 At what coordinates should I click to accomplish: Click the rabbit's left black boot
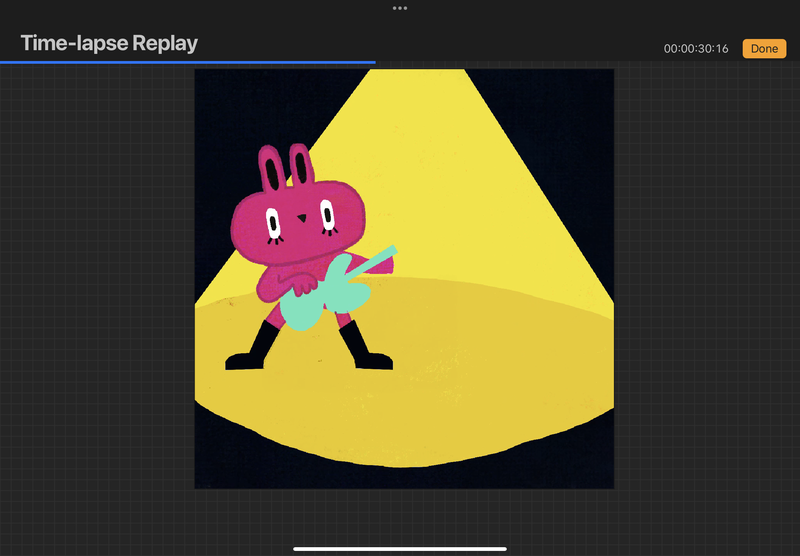252,352
